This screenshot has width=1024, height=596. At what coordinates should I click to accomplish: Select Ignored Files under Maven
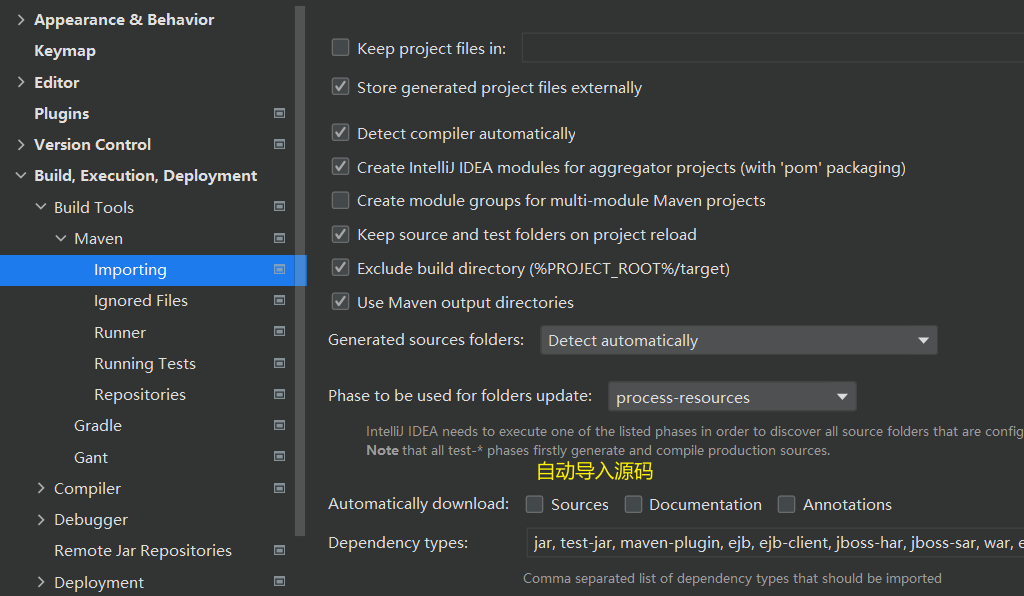click(x=140, y=300)
